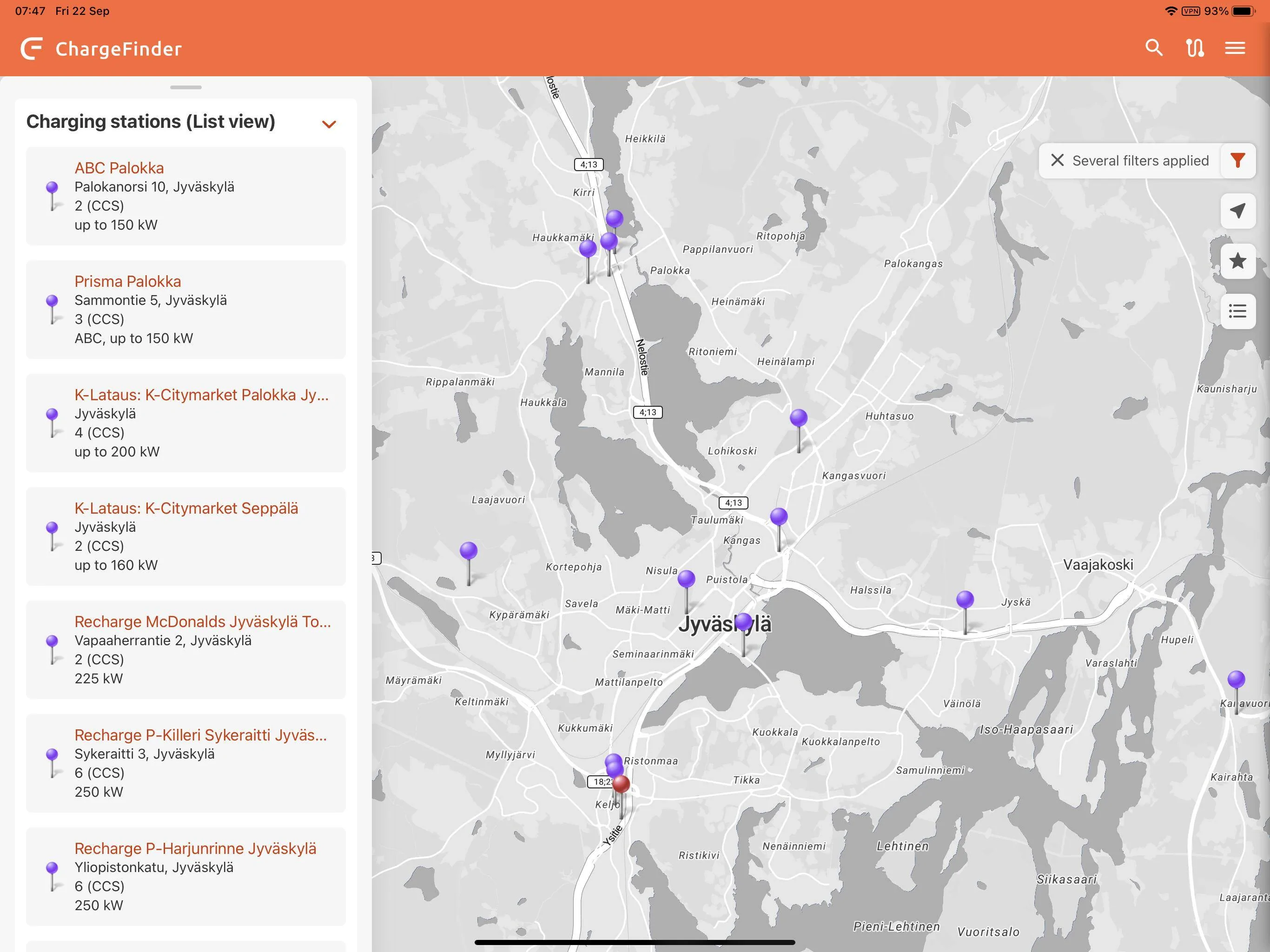Tap the Wi-Fi status icon
The height and width of the screenshot is (952, 1270).
[1171, 11]
